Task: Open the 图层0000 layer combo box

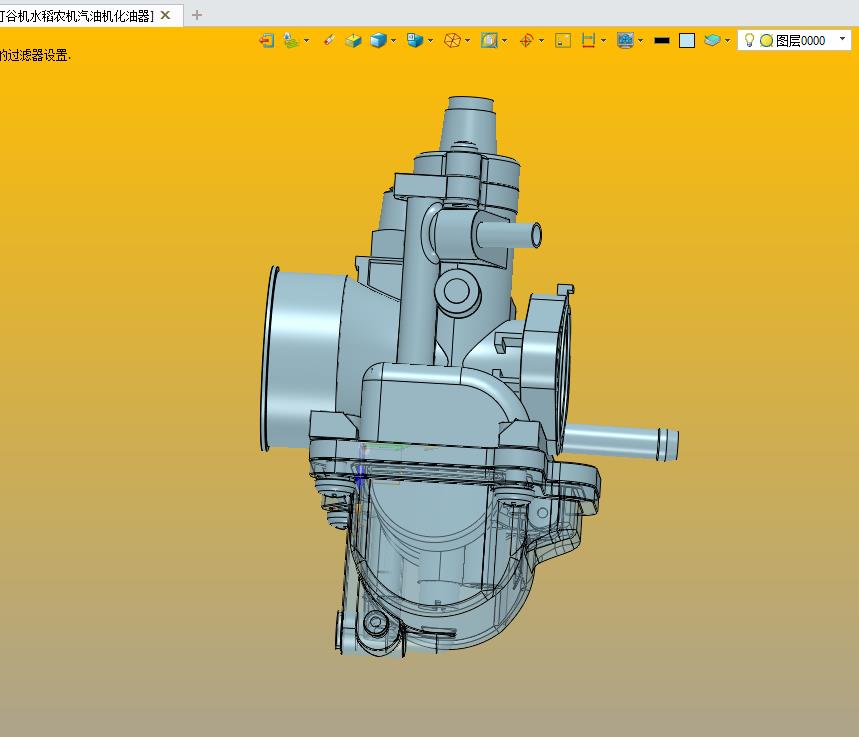Action: [x=794, y=41]
